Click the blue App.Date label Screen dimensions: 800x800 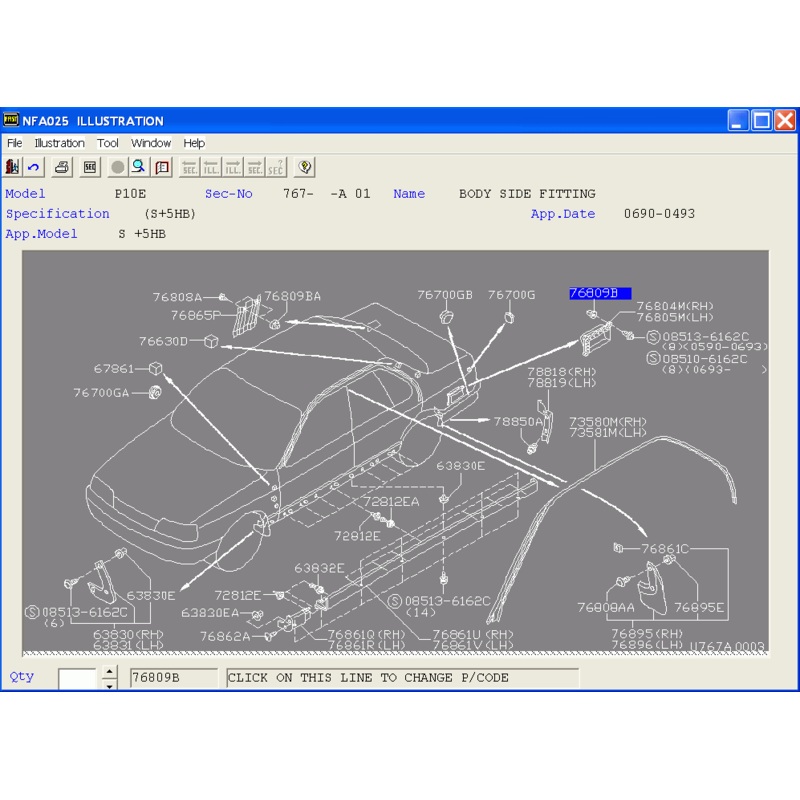click(563, 214)
